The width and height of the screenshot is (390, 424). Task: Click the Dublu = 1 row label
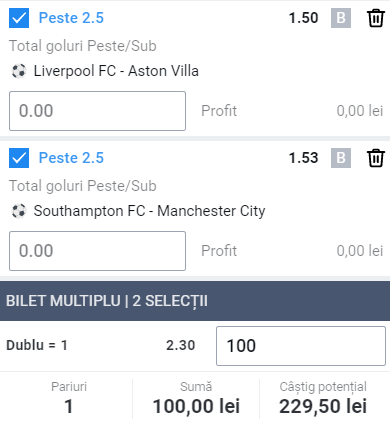tap(37, 345)
